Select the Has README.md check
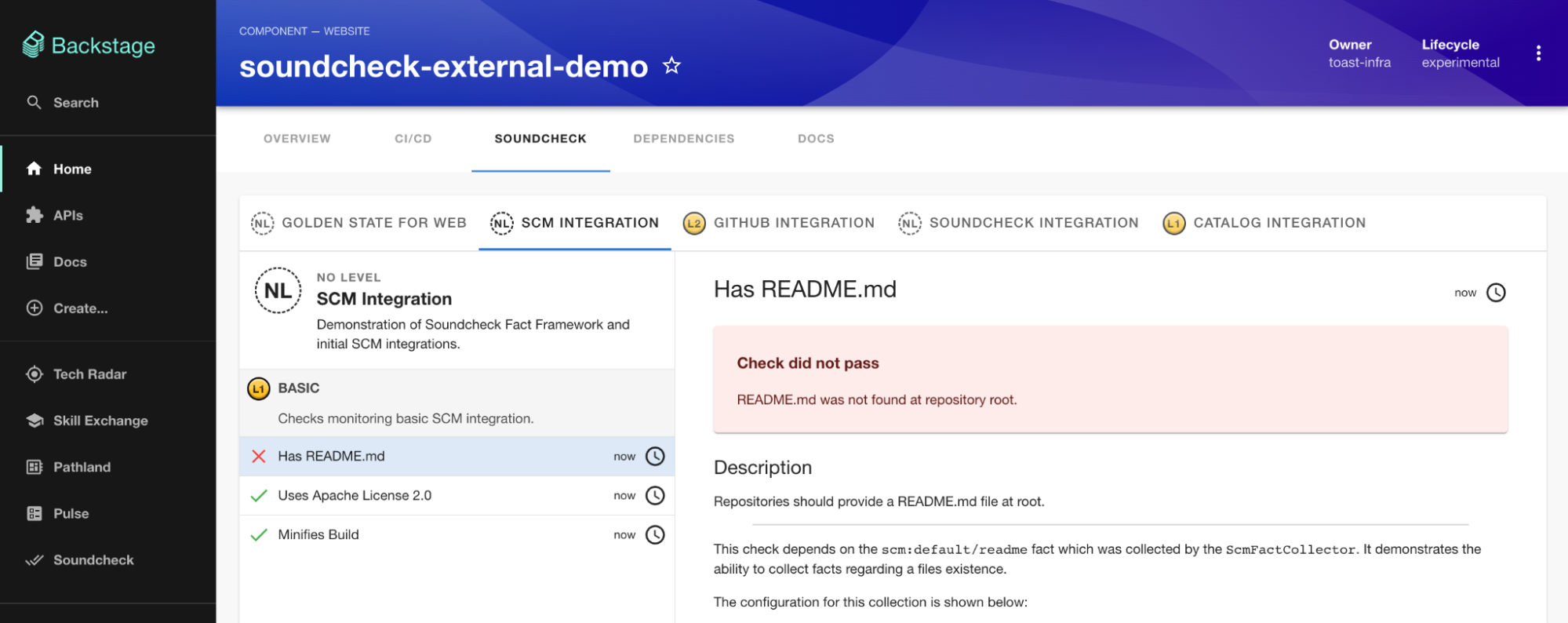 click(x=457, y=457)
